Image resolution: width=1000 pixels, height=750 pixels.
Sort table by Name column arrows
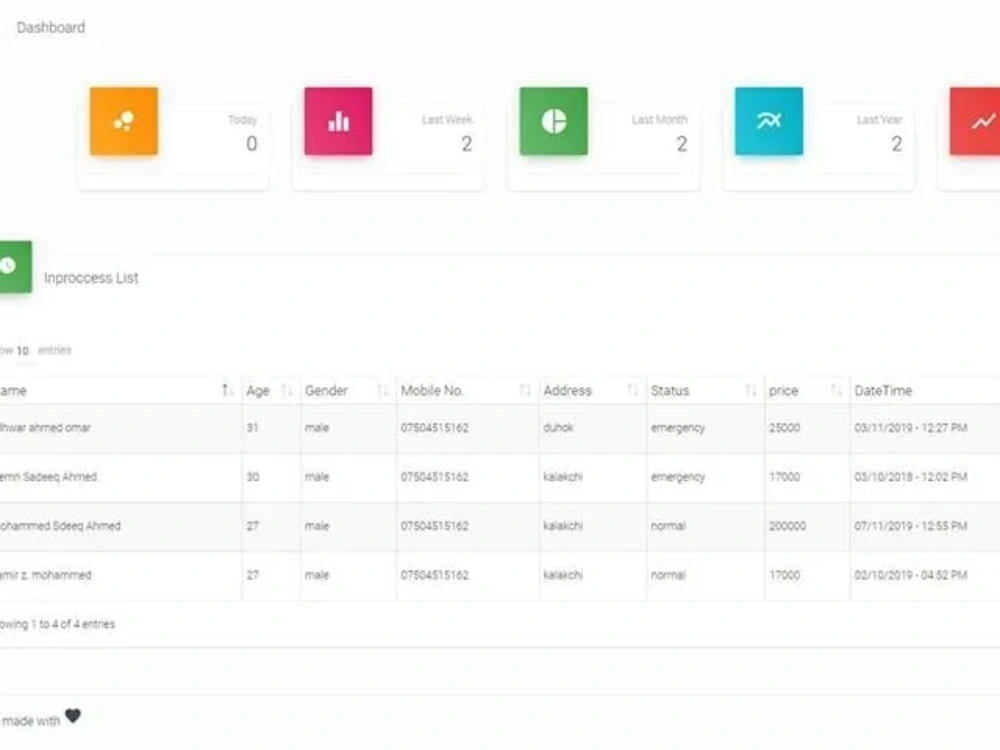tap(228, 390)
